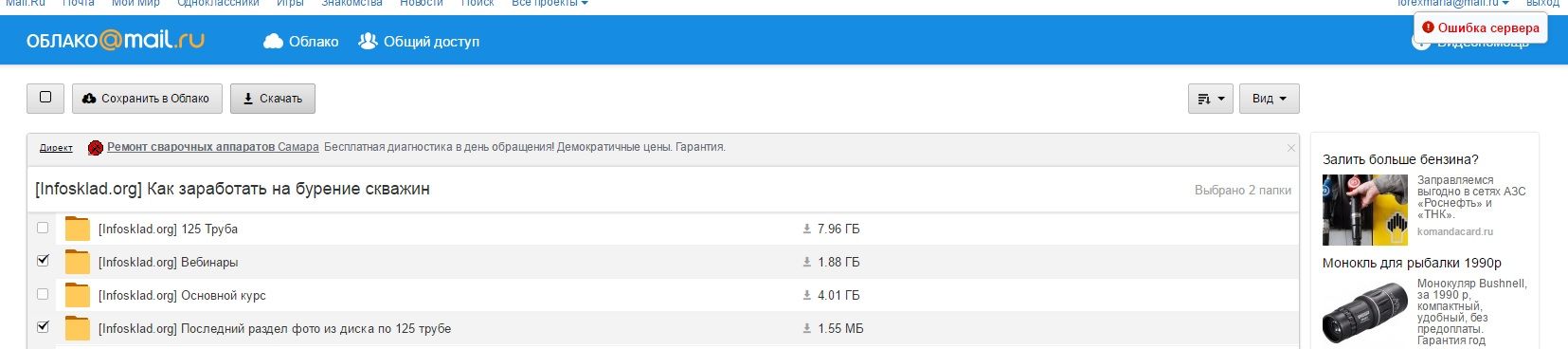Open the Последний раздел фото folder icon
The height and width of the screenshot is (349, 1568).
(x=77, y=328)
